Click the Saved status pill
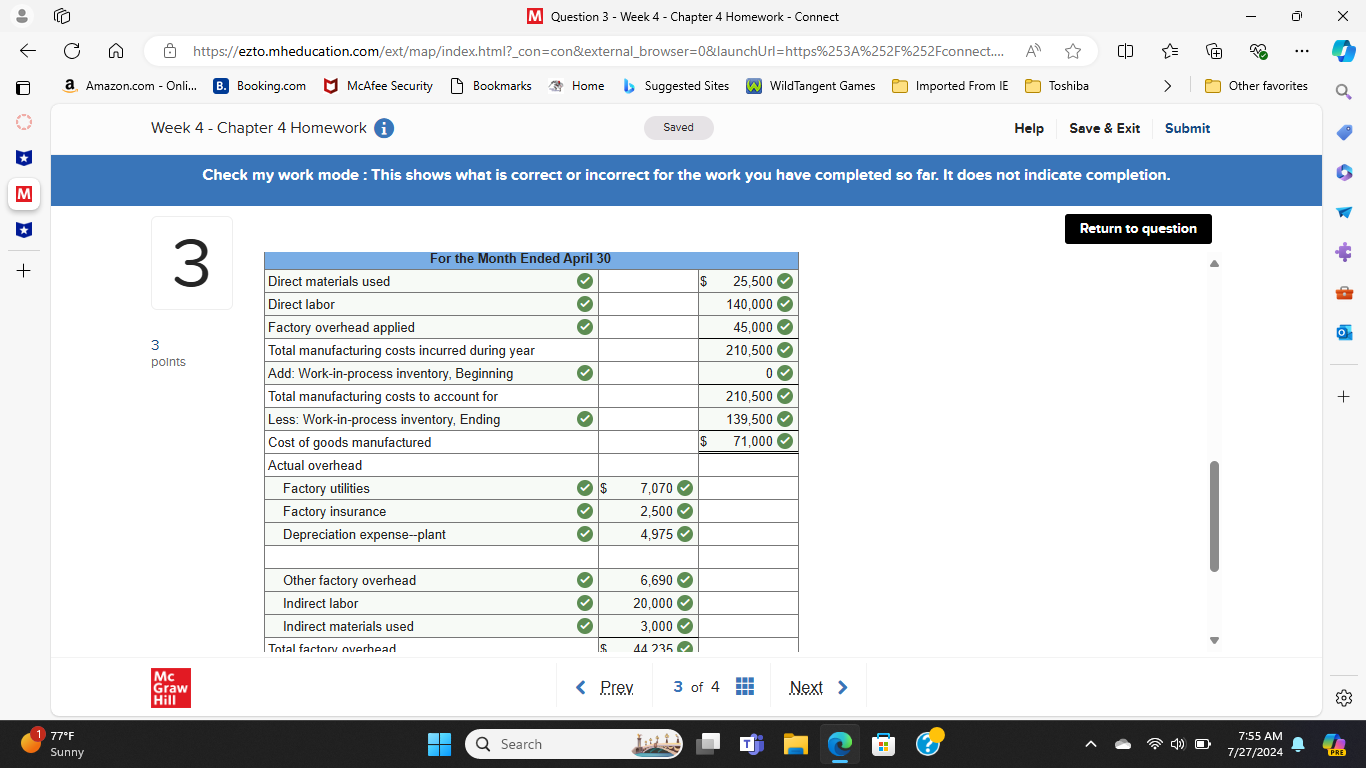The height and width of the screenshot is (768, 1366). pyautogui.click(x=678, y=128)
